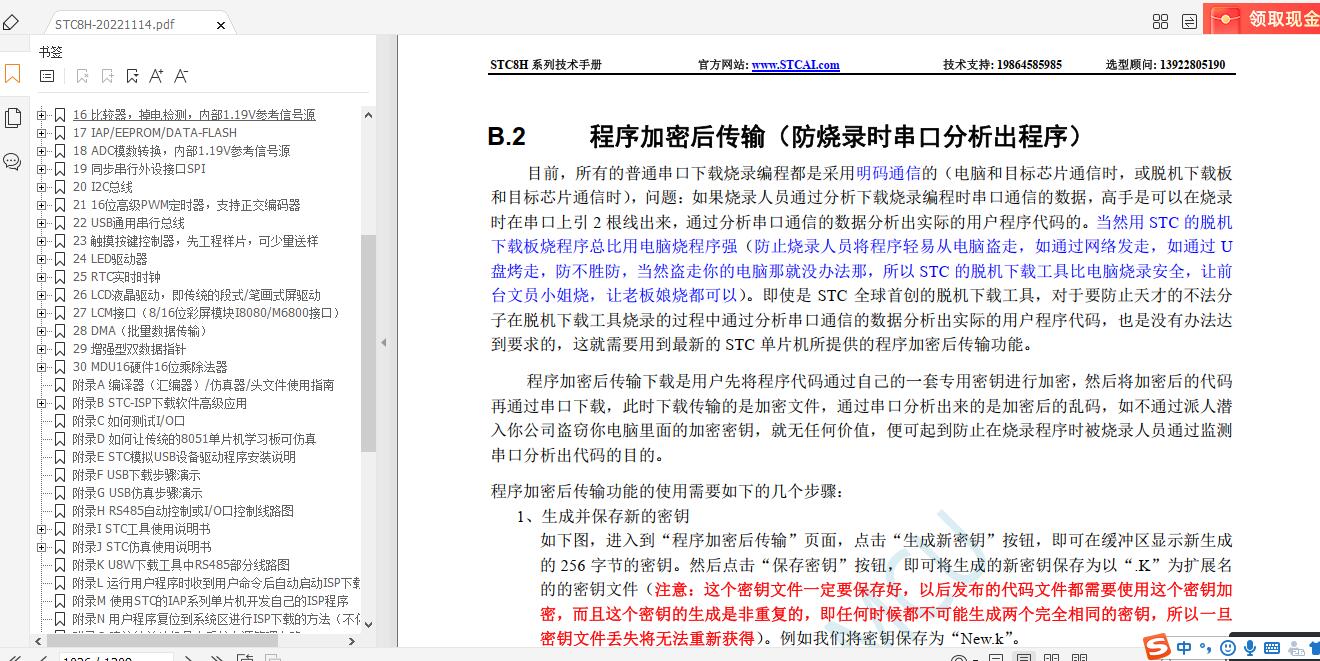Open bookmark 27 LCM接口
The height and width of the screenshot is (661, 1320).
click(x=206, y=313)
